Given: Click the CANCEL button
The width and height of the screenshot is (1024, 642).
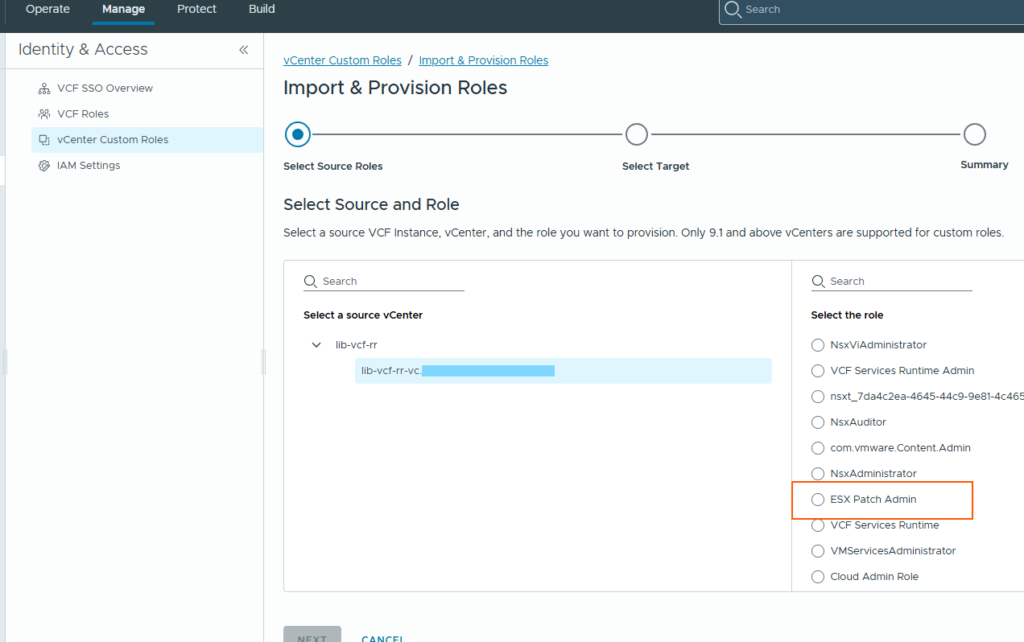Looking at the screenshot, I should point(383,637).
